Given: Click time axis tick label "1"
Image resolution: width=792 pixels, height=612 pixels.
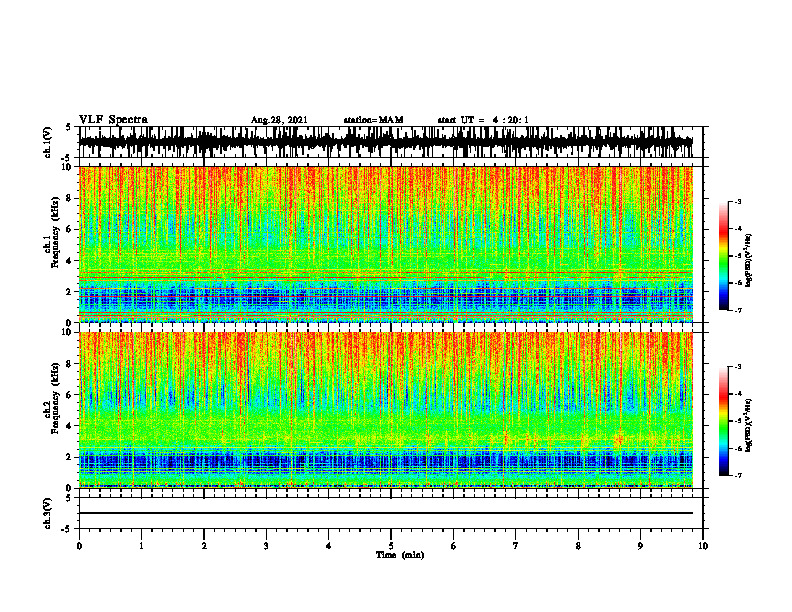Looking at the screenshot, I should pos(141,546).
